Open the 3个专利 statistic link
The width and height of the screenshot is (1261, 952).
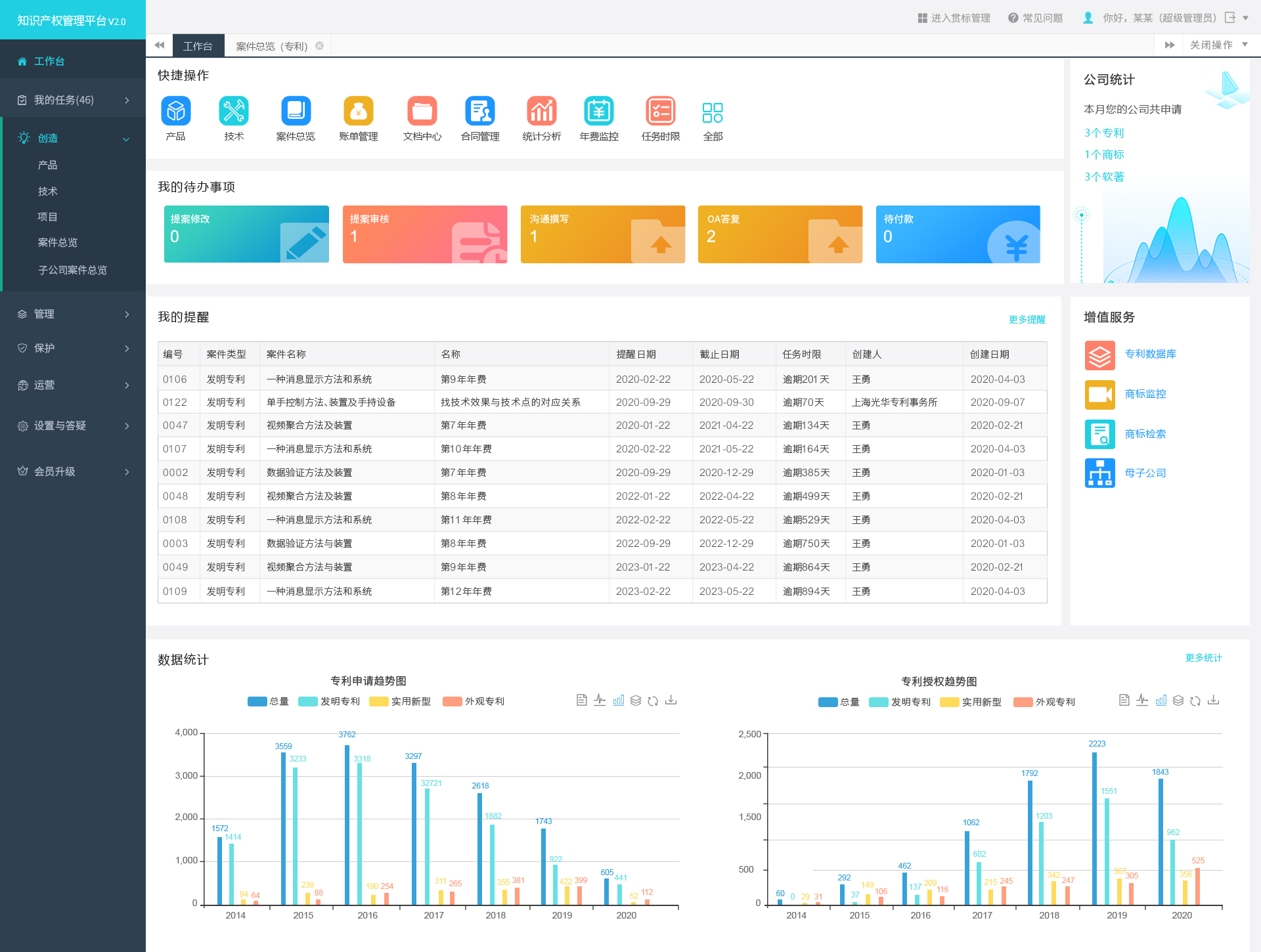[x=1103, y=133]
